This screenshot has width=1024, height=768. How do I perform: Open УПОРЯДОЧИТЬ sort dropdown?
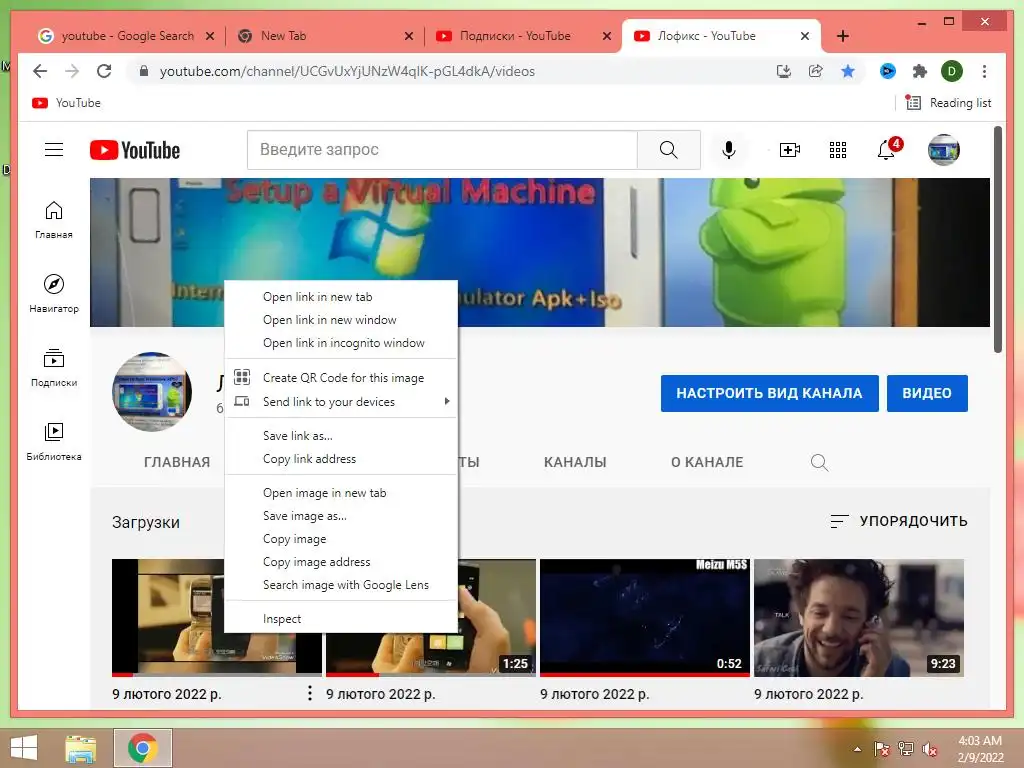click(899, 521)
